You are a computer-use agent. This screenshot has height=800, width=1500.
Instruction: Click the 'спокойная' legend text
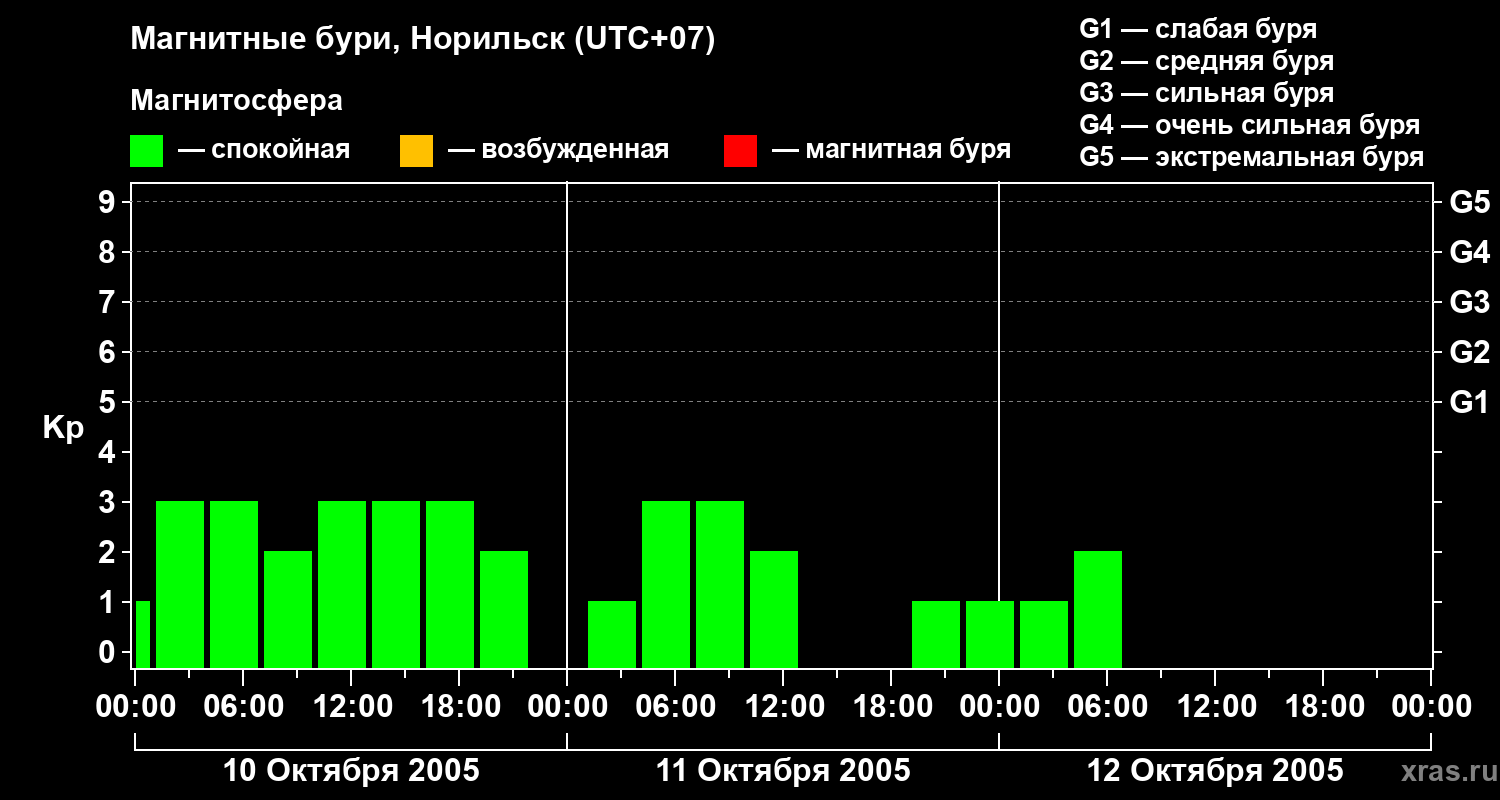[281, 150]
